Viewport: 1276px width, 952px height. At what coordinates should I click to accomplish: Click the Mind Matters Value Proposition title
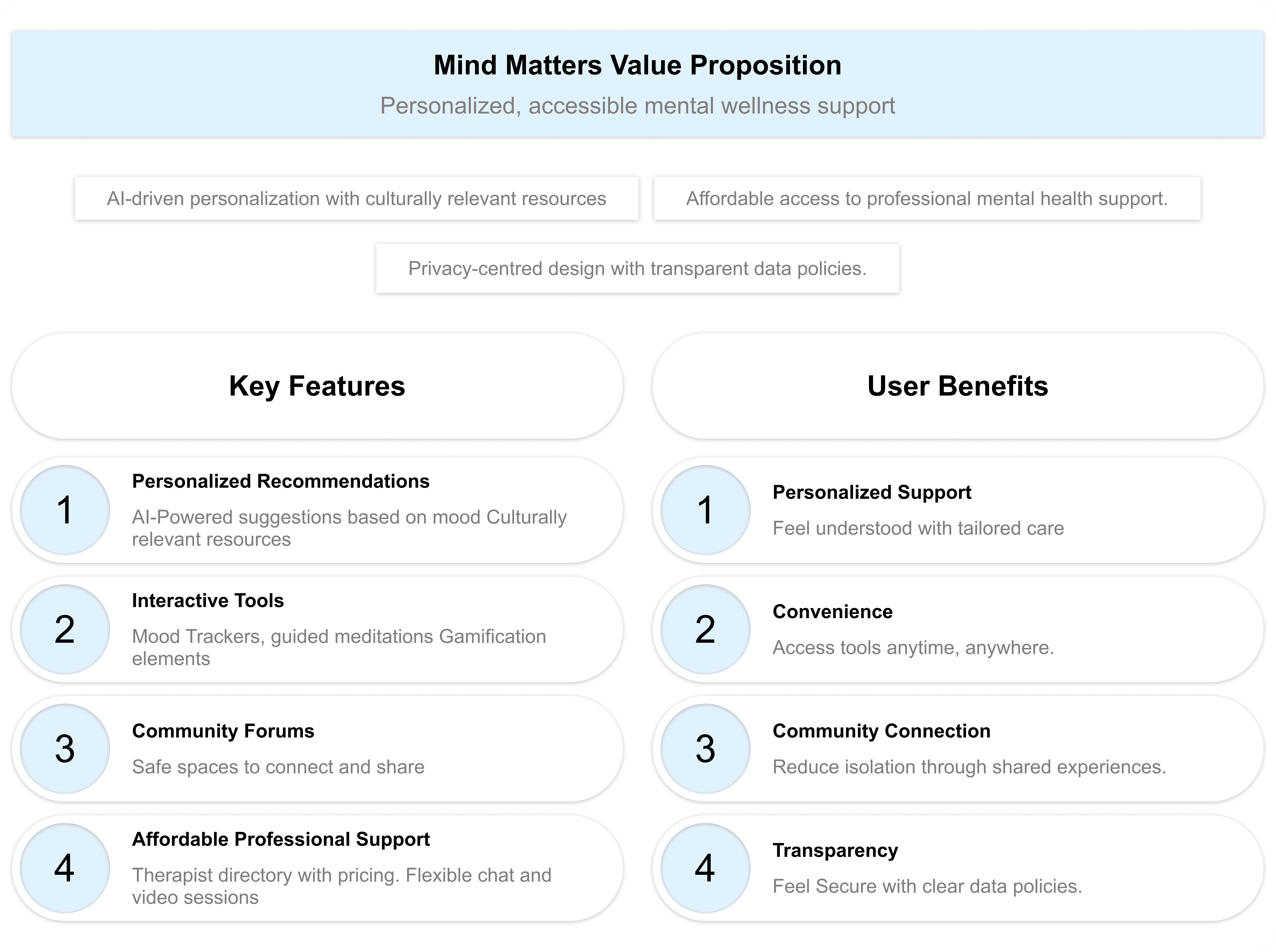click(x=638, y=65)
